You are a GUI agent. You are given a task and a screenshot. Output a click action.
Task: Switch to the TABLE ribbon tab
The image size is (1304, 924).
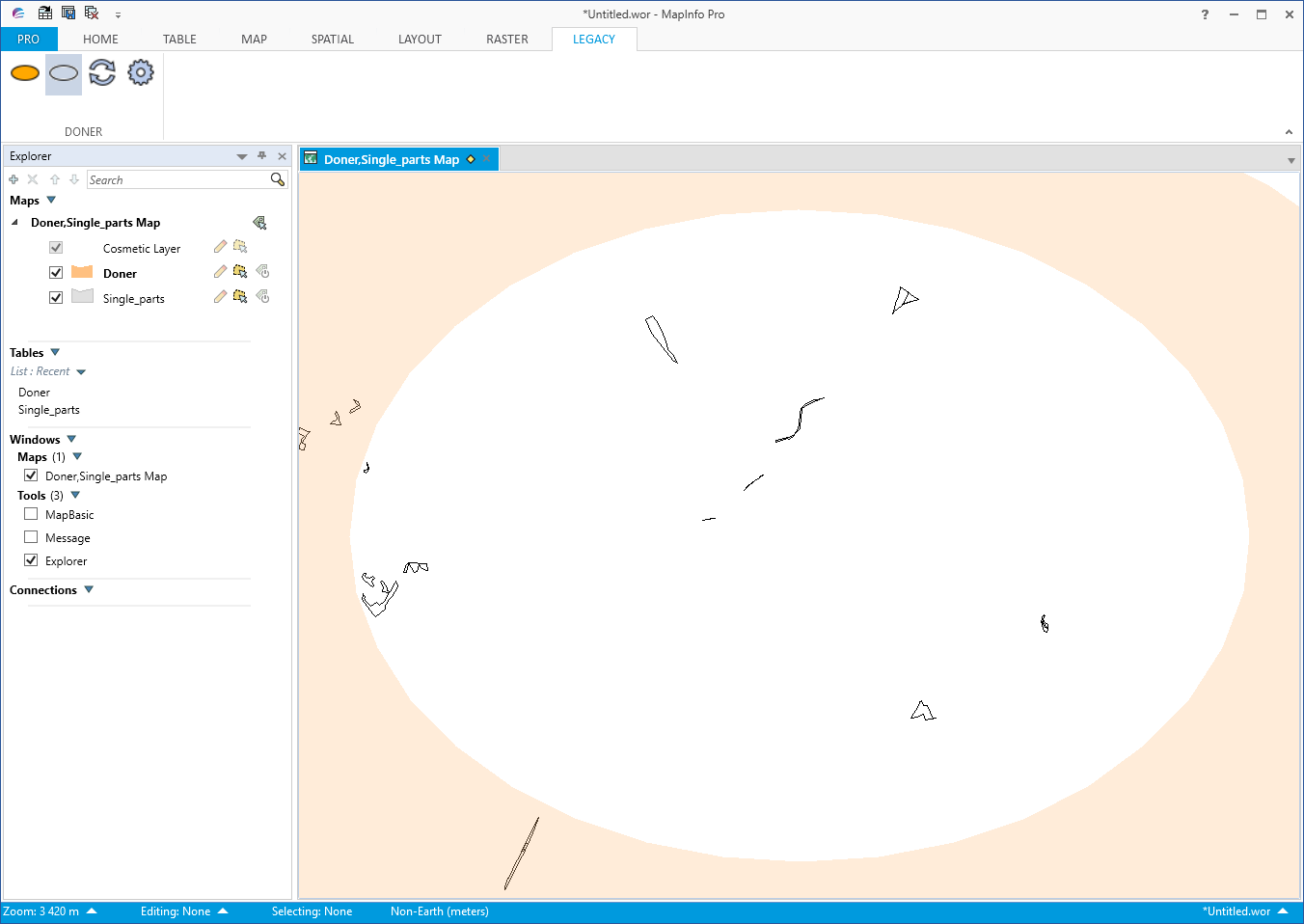pyautogui.click(x=179, y=40)
